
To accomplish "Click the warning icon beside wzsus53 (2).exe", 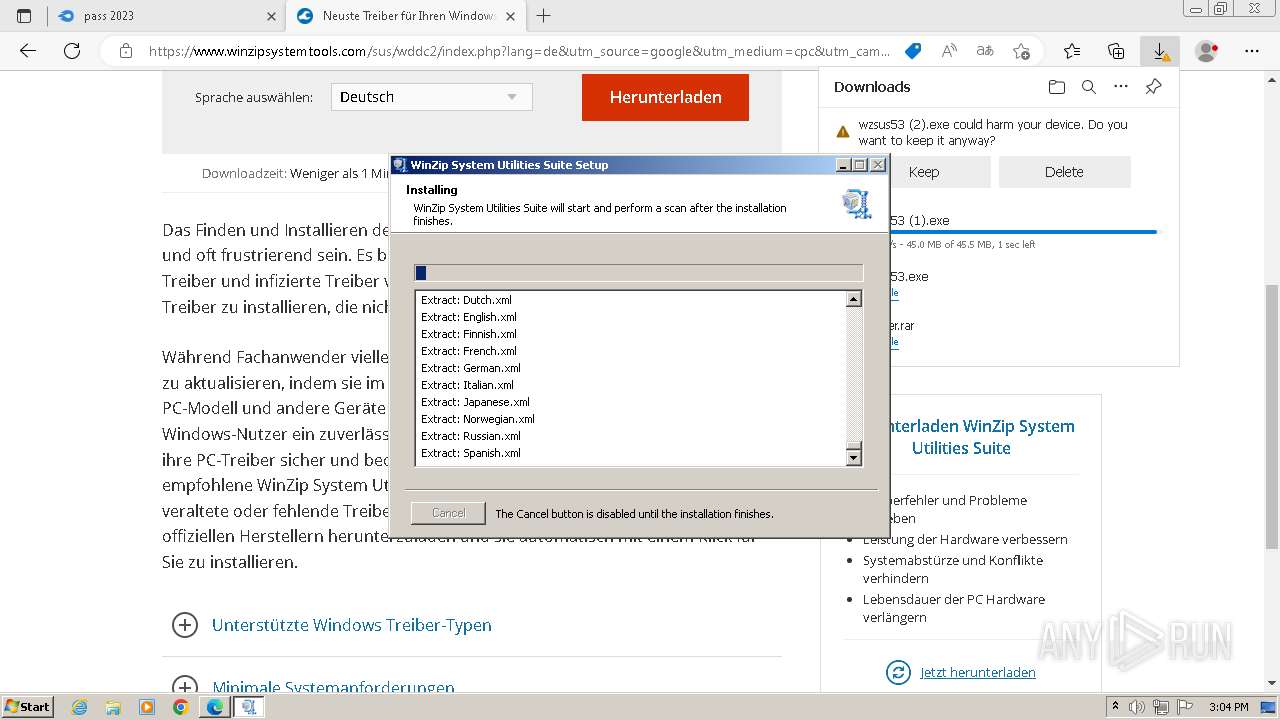I will coord(842,130).
